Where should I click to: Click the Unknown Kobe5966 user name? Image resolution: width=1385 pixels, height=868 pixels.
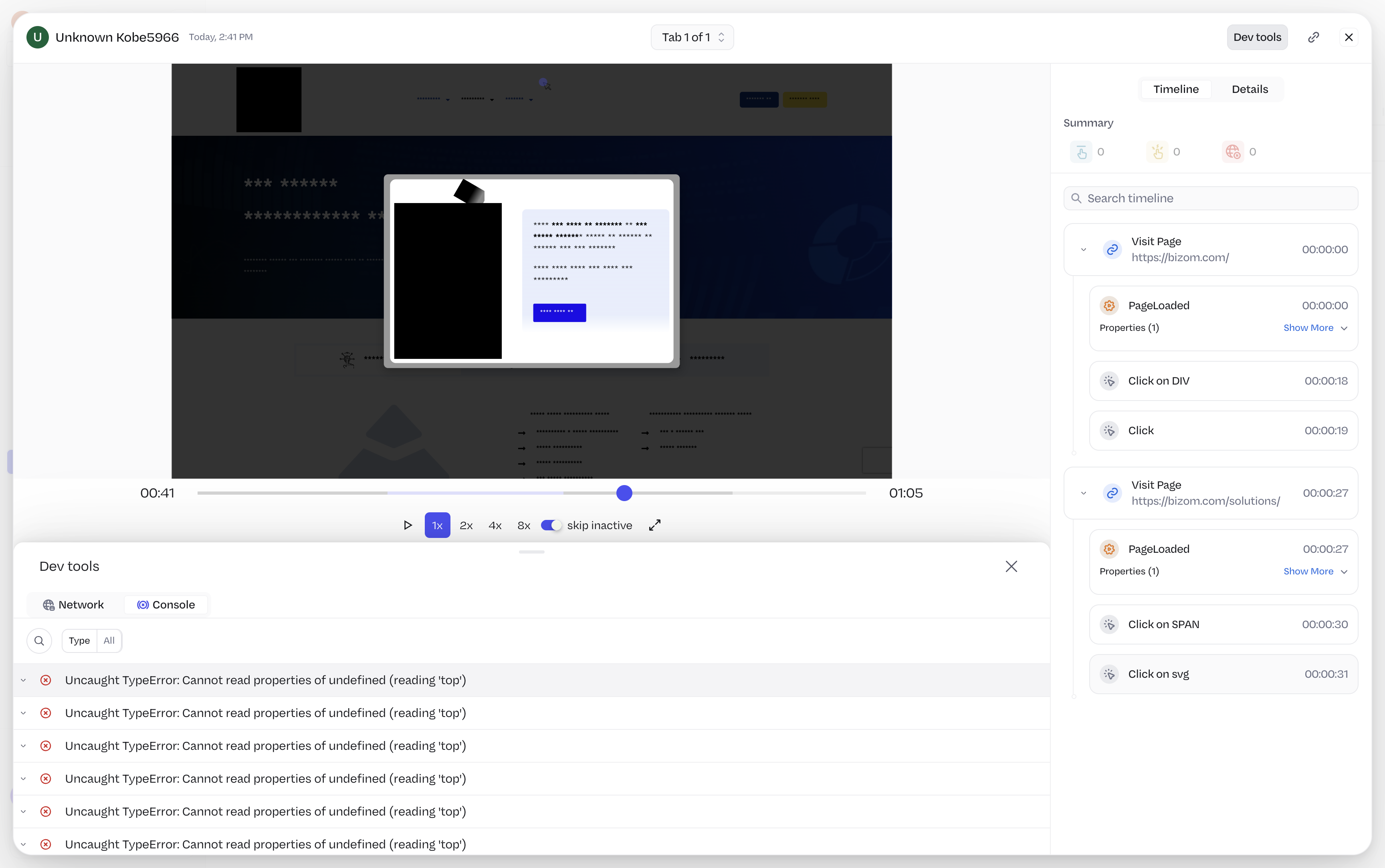click(117, 37)
